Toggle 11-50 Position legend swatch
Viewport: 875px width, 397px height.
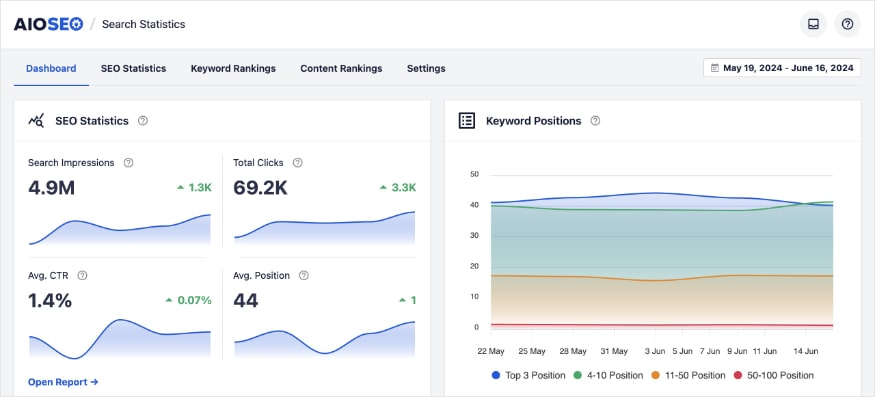pos(656,376)
